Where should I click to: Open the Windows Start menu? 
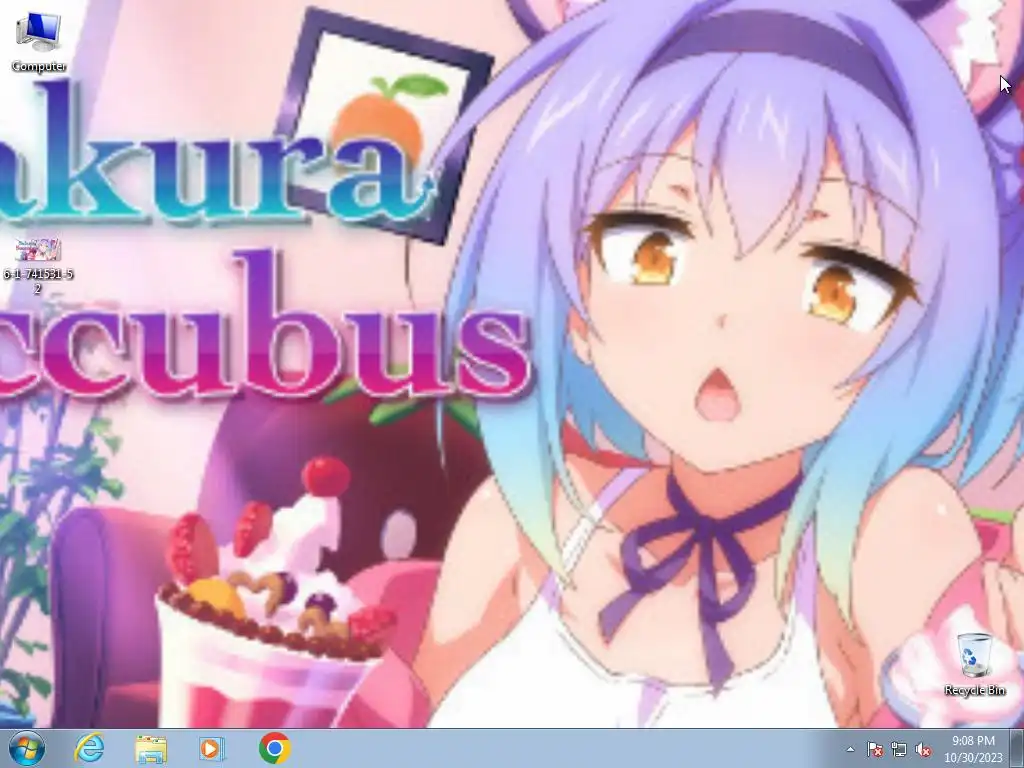point(27,748)
